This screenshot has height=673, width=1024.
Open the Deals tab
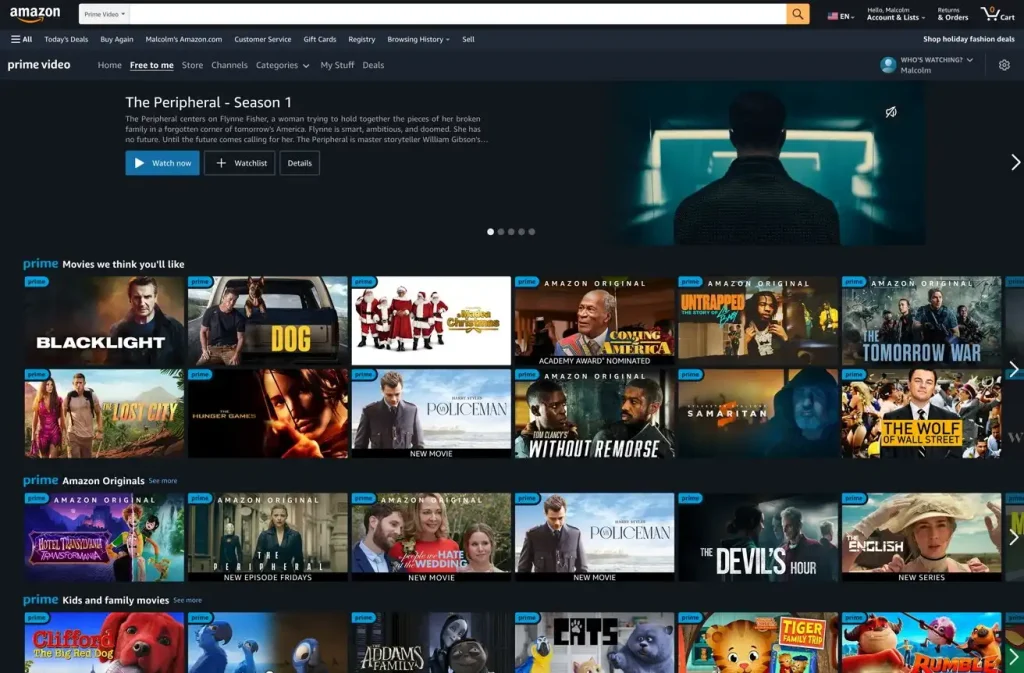(373, 65)
